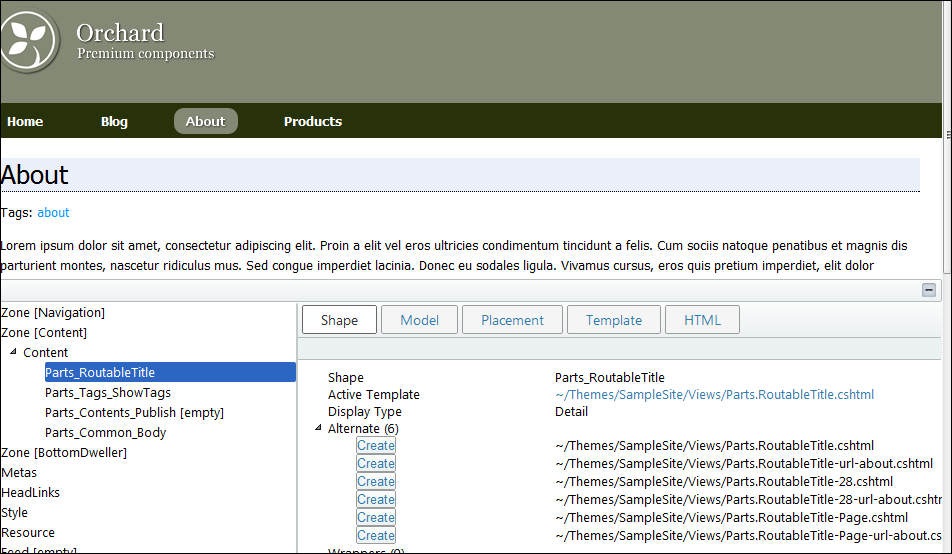
Task: Open the active template Parts.RoutableTitle.cshtml link
Action: pyautogui.click(x=715, y=395)
